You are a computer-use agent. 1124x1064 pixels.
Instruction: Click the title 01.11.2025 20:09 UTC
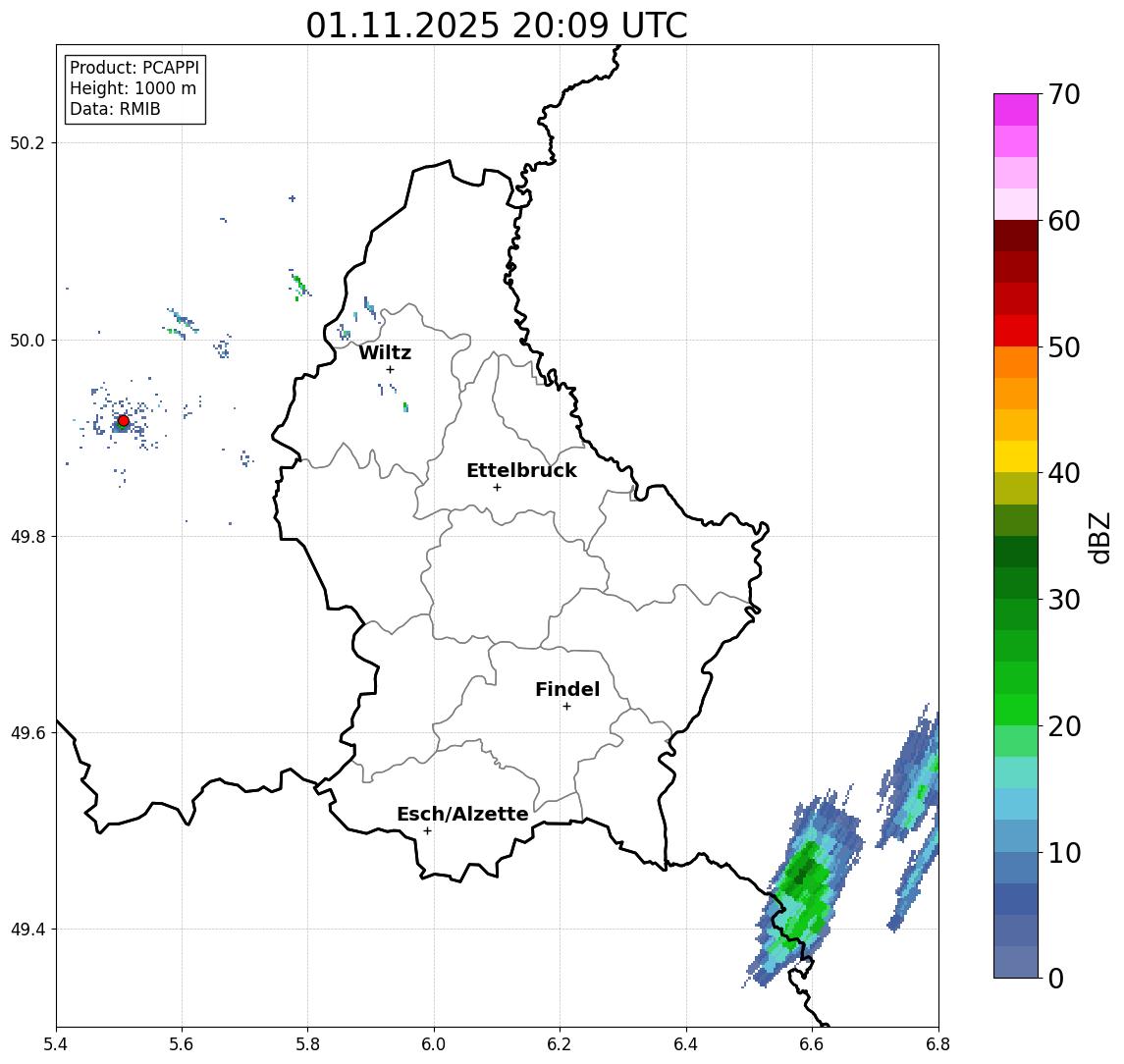coord(497,26)
